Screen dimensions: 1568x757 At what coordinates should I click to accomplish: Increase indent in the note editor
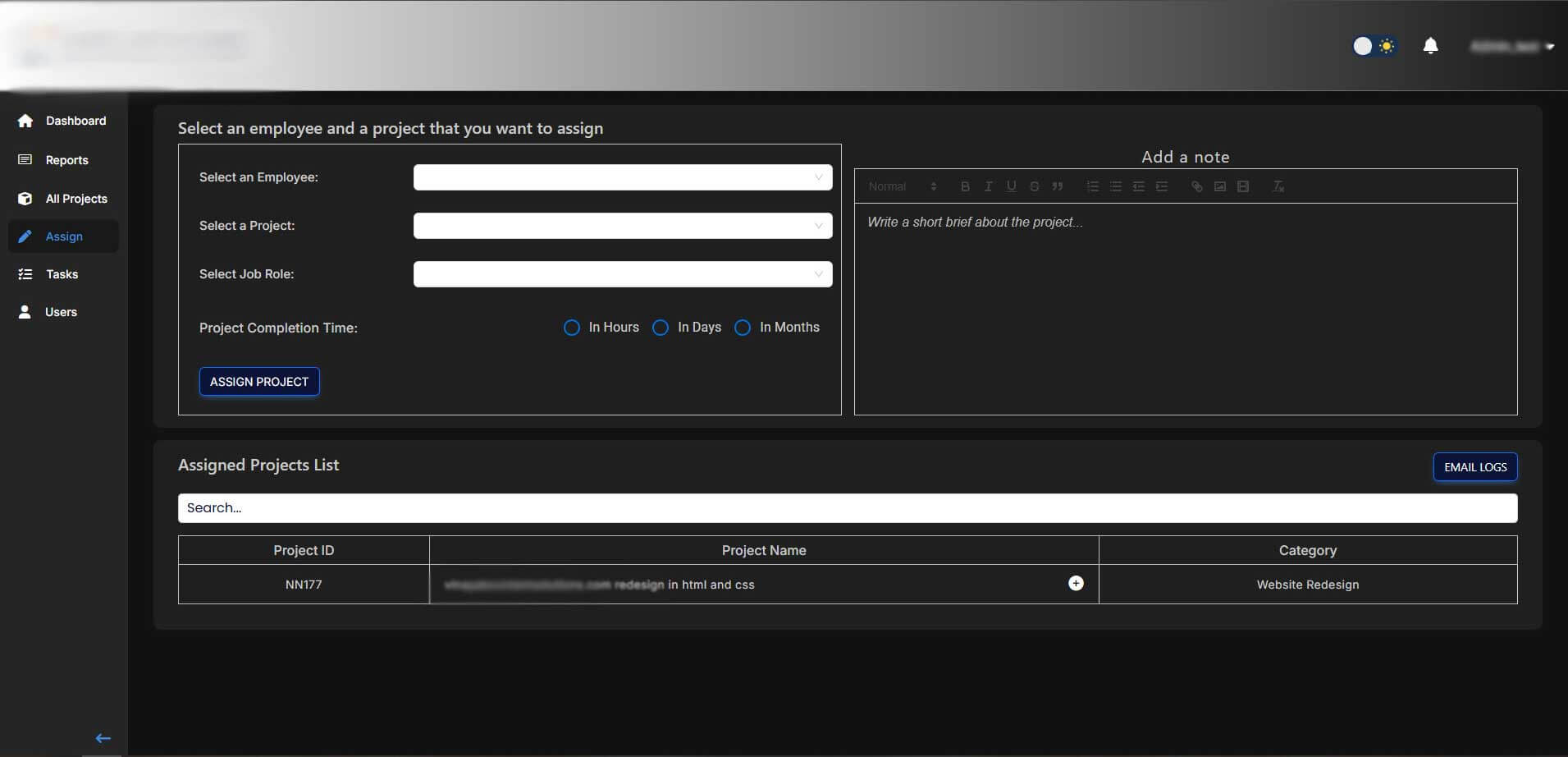coord(1161,186)
